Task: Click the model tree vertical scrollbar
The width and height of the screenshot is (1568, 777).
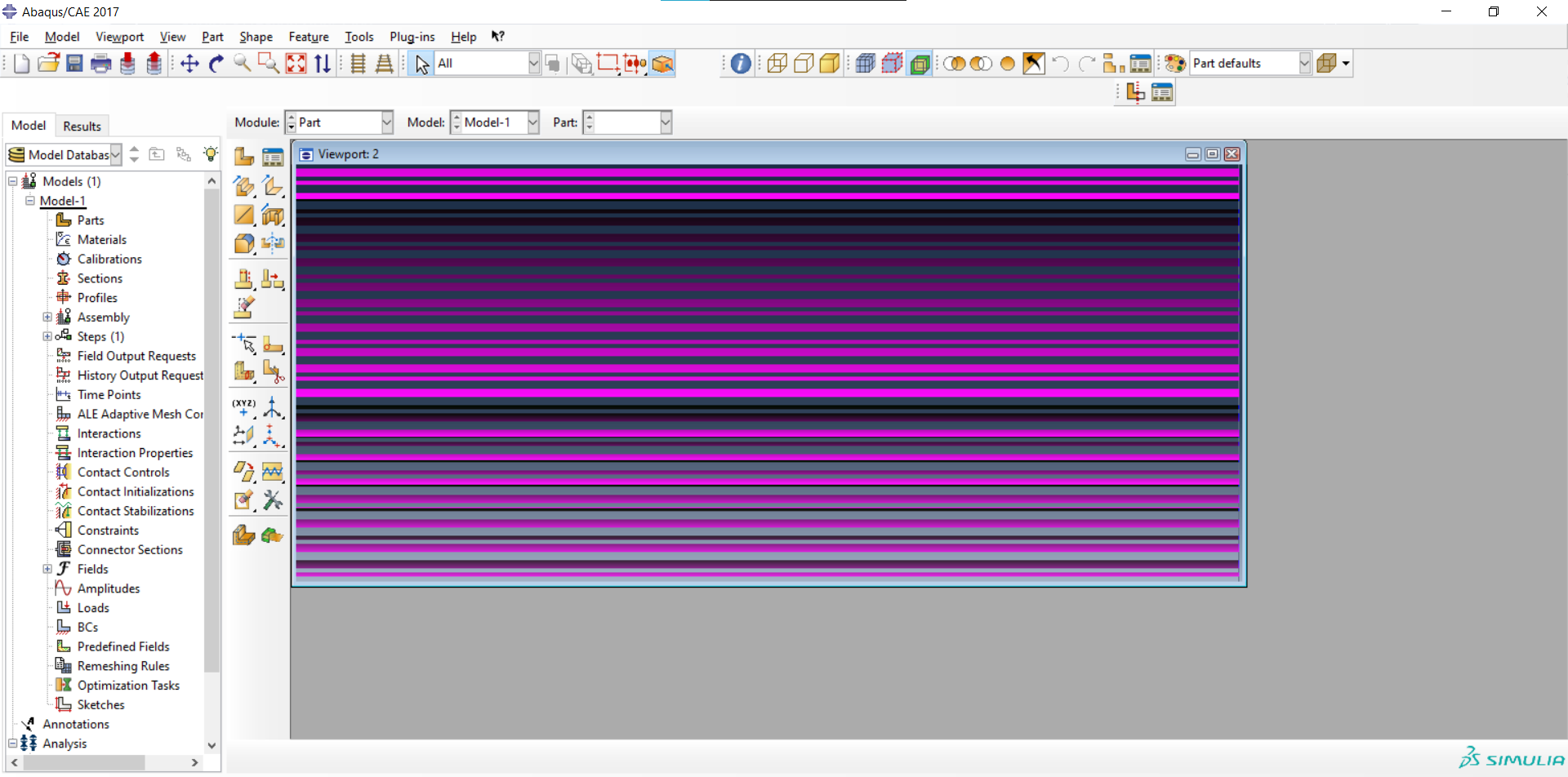Action: click(212, 430)
